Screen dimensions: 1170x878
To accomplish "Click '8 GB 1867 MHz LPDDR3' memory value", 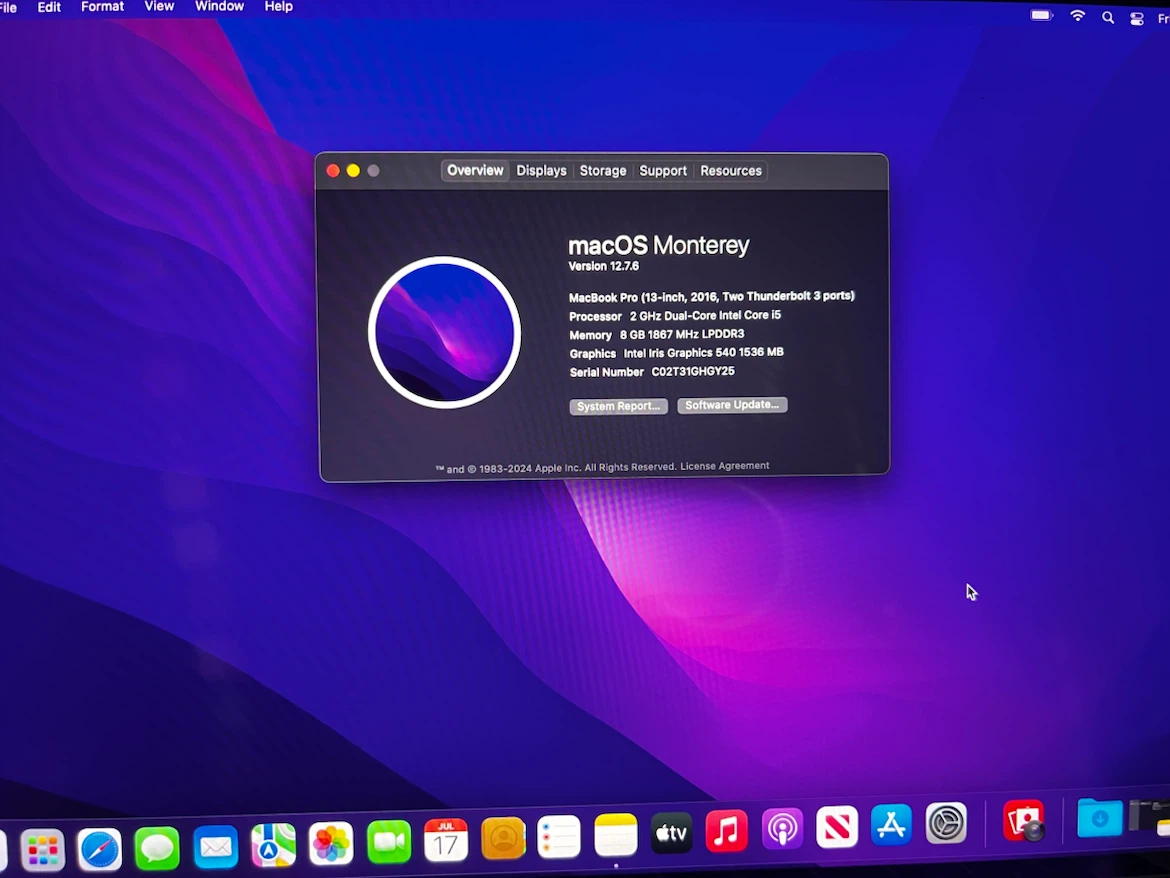I will click(x=682, y=334).
